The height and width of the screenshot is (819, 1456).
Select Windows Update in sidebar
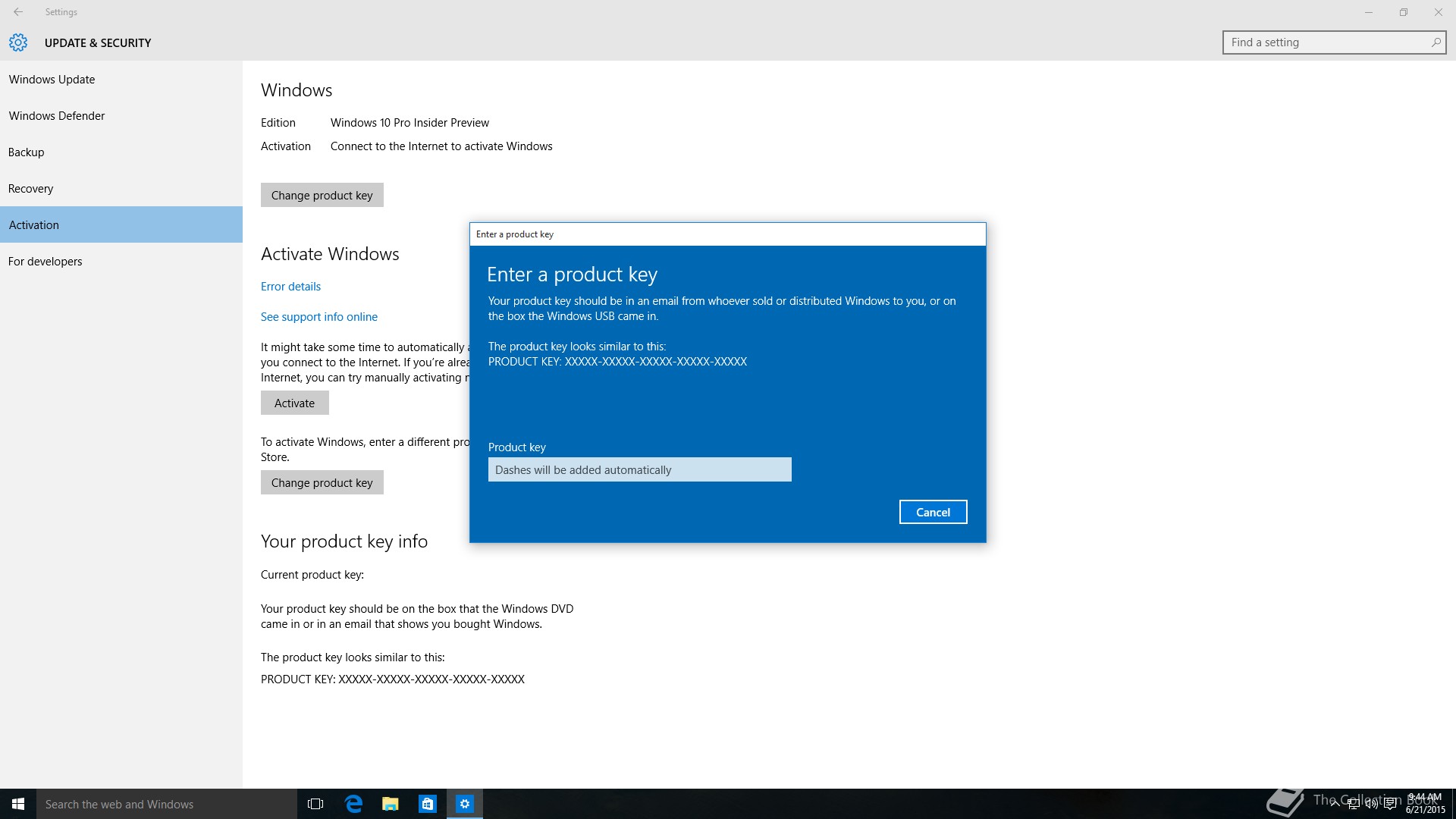121,80
